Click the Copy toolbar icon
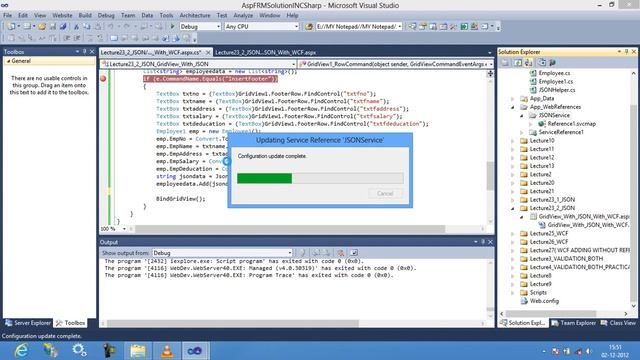The image size is (640, 360). coord(87,27)
